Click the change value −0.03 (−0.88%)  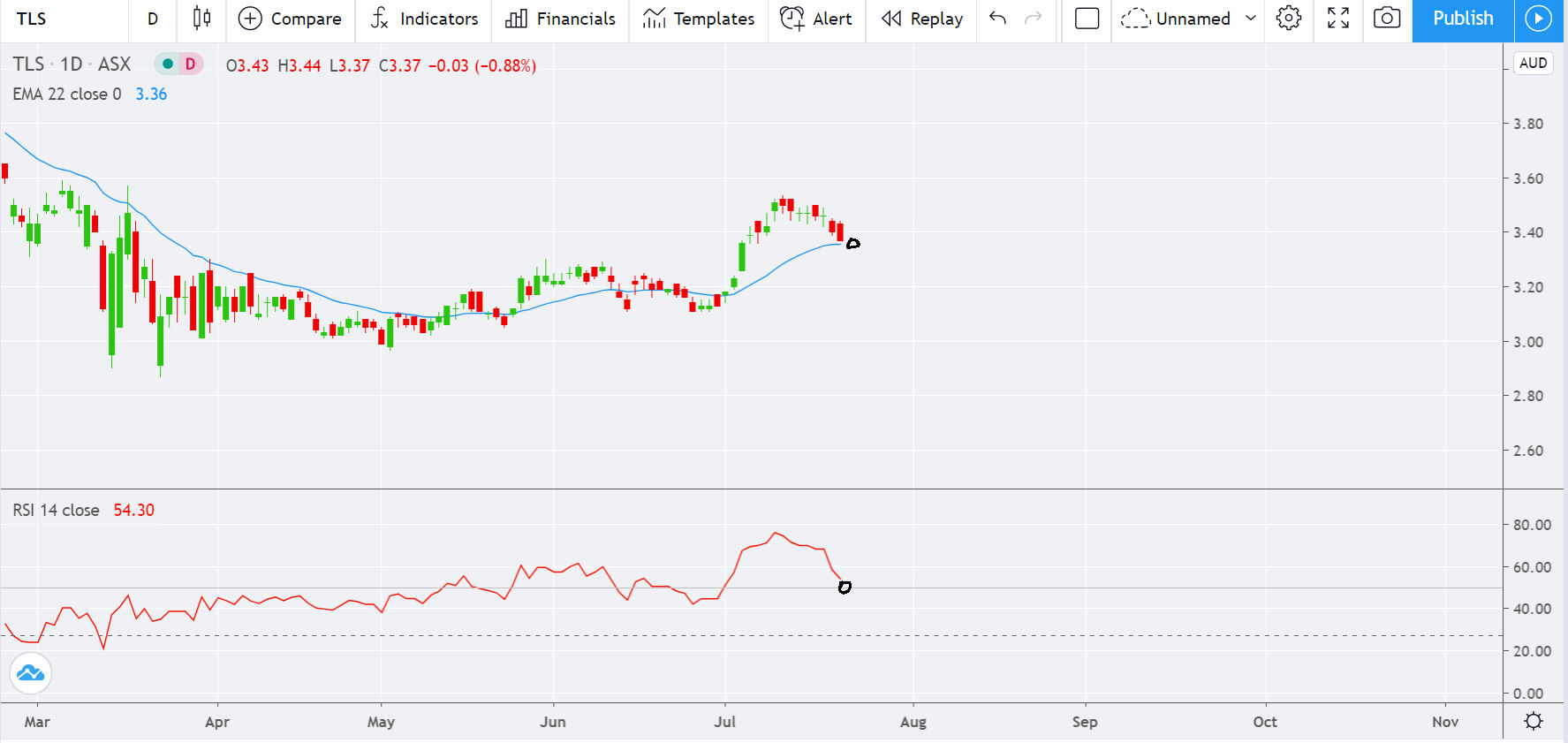pos(482,65)
